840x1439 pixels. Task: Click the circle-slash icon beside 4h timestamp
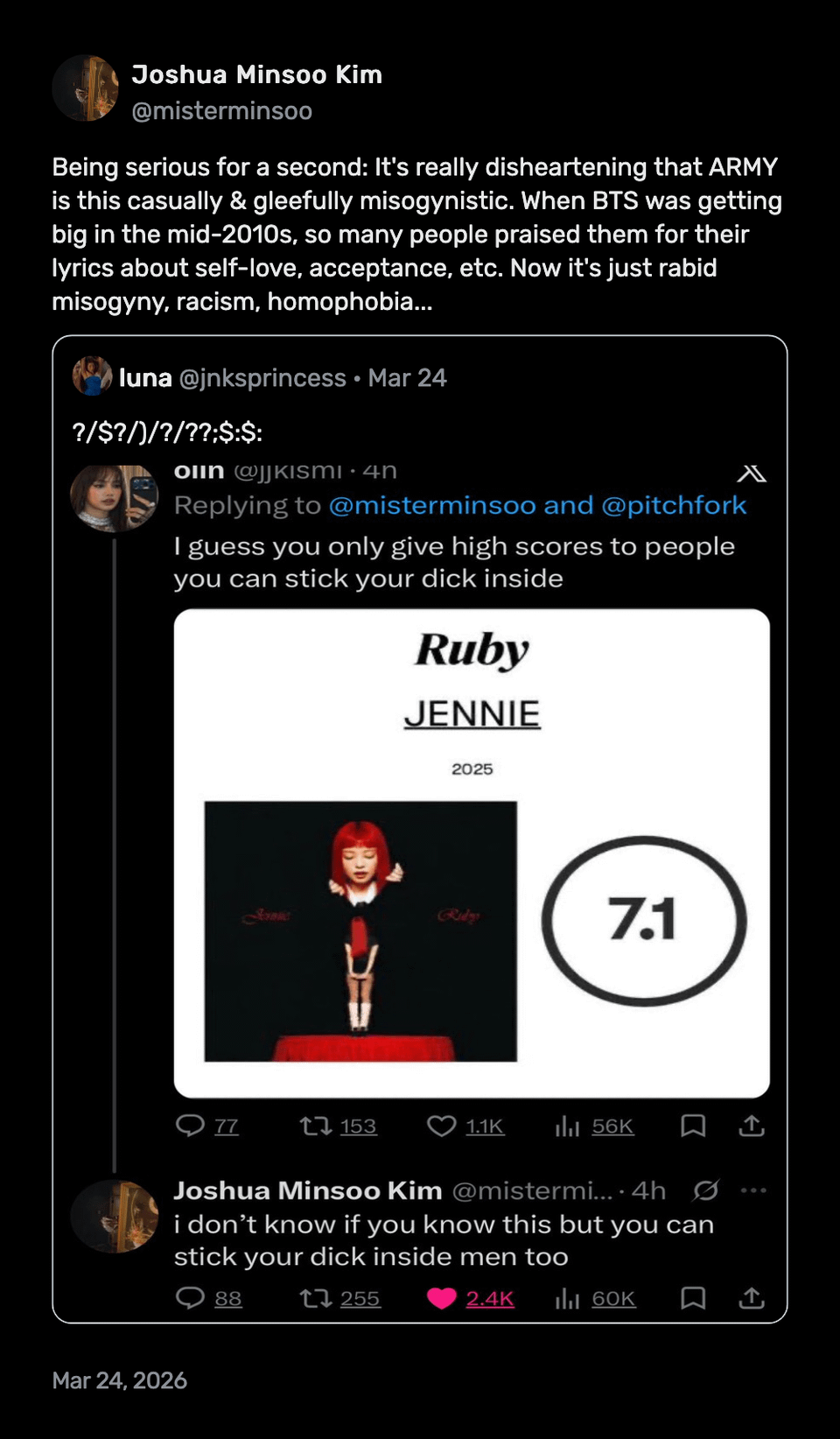tap(706, 1190)
